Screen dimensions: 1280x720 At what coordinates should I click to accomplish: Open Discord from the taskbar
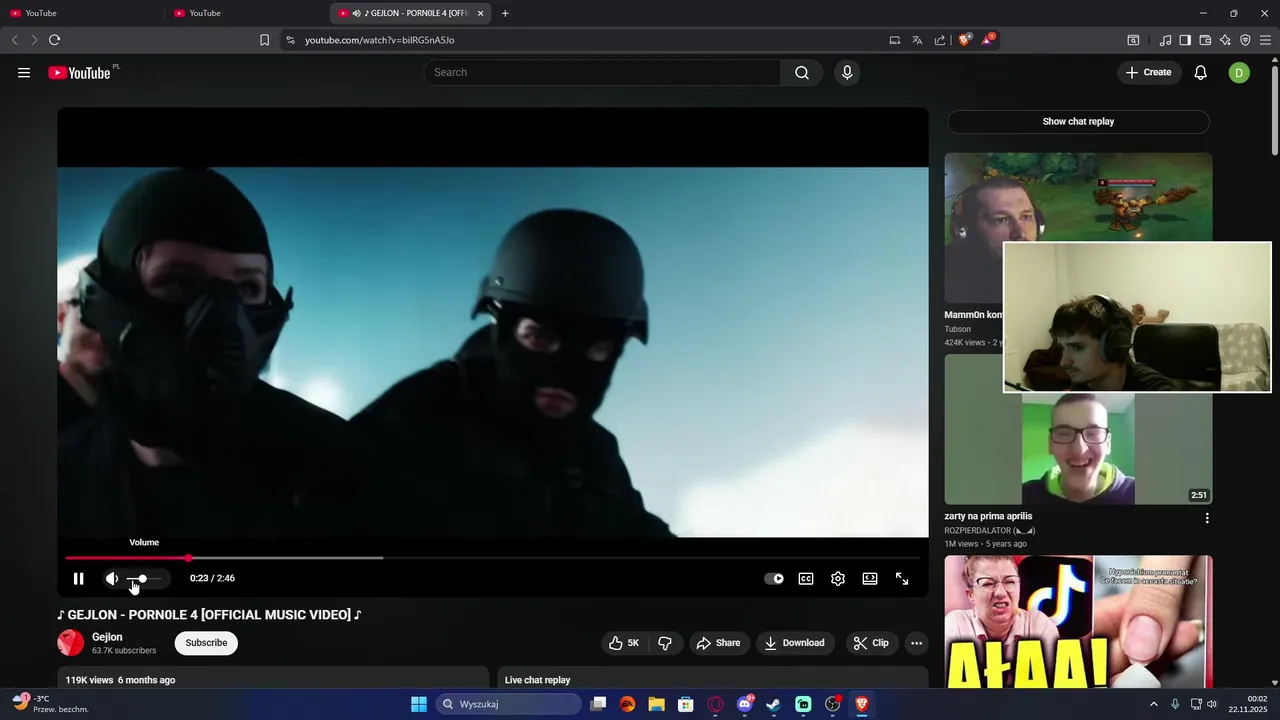[744, 704]
